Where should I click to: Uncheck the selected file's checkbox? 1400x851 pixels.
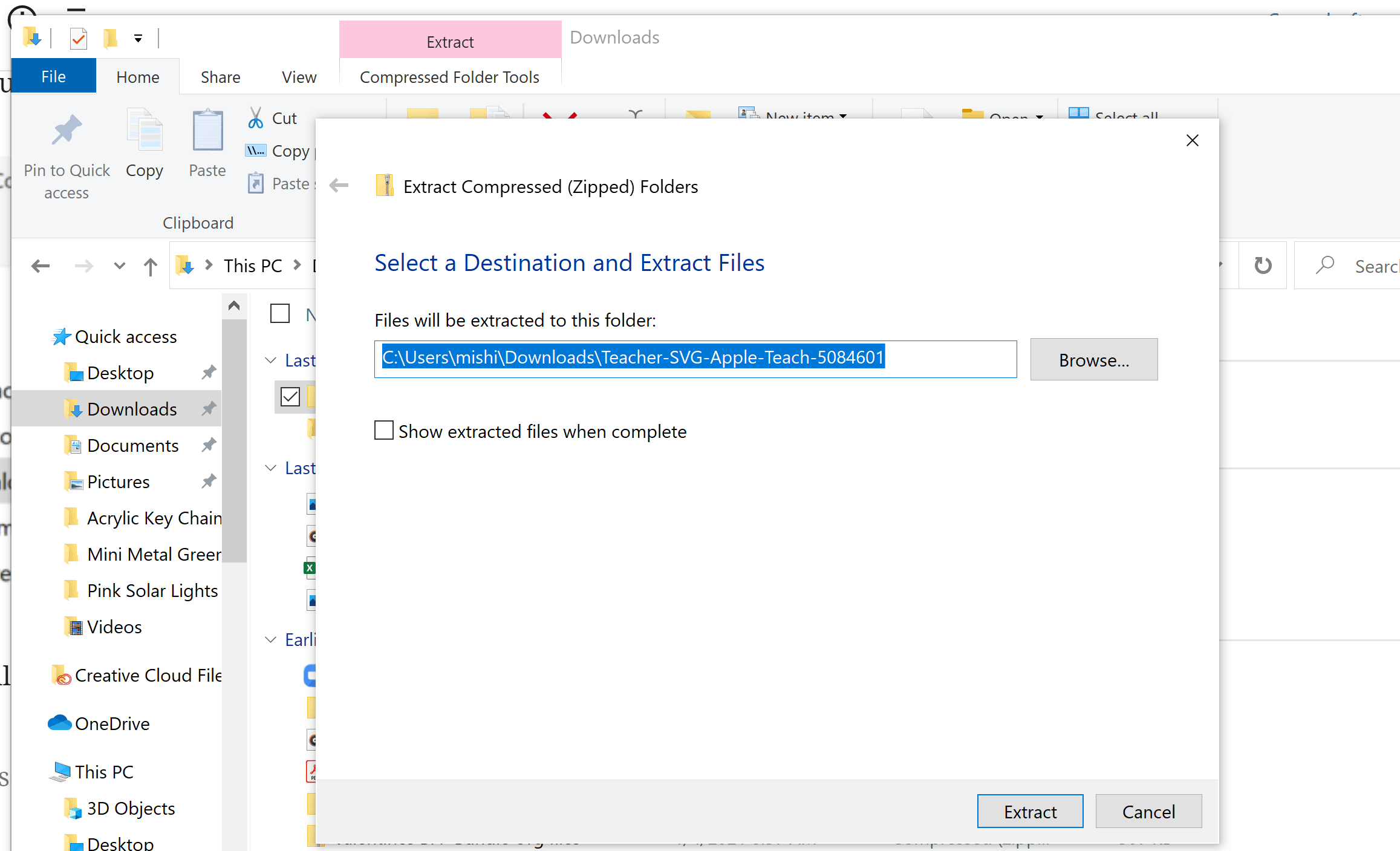(290, 397)
